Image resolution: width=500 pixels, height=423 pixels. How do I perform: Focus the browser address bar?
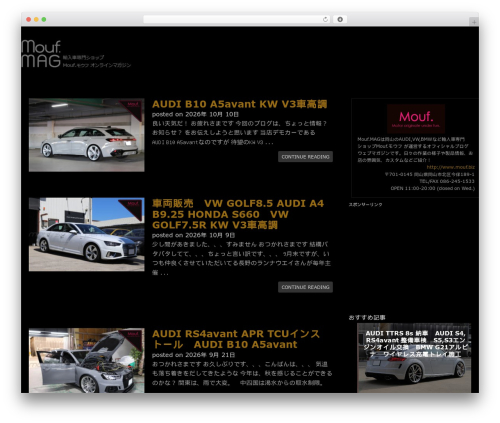(236, 19)
